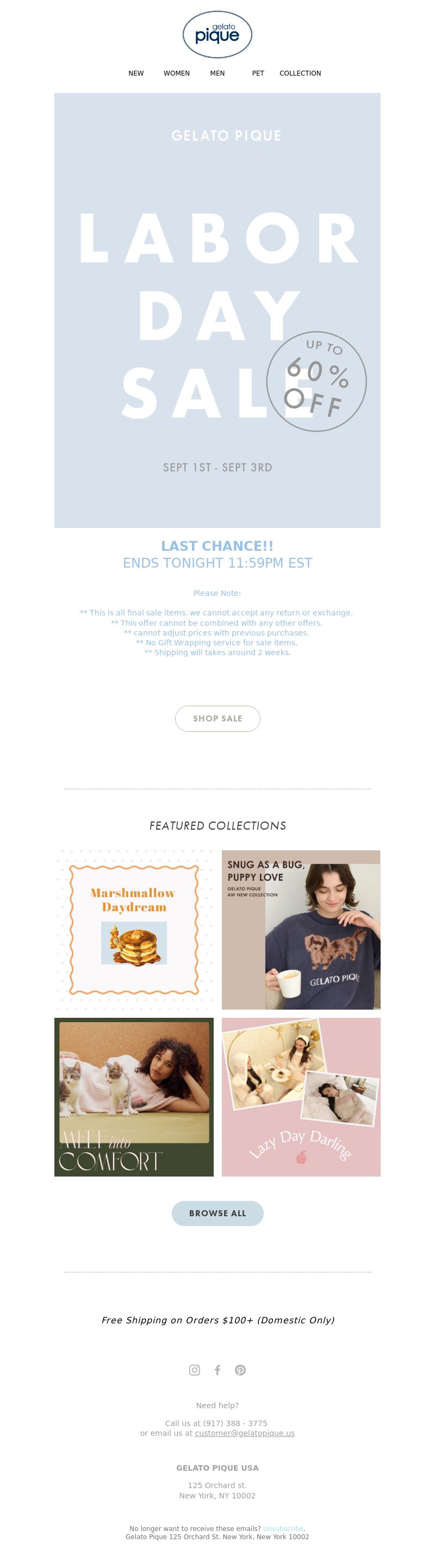This screenshot has width=435, height=1568.
Task: Click the BROWSE ALL button
Action: pos(217,1213)
